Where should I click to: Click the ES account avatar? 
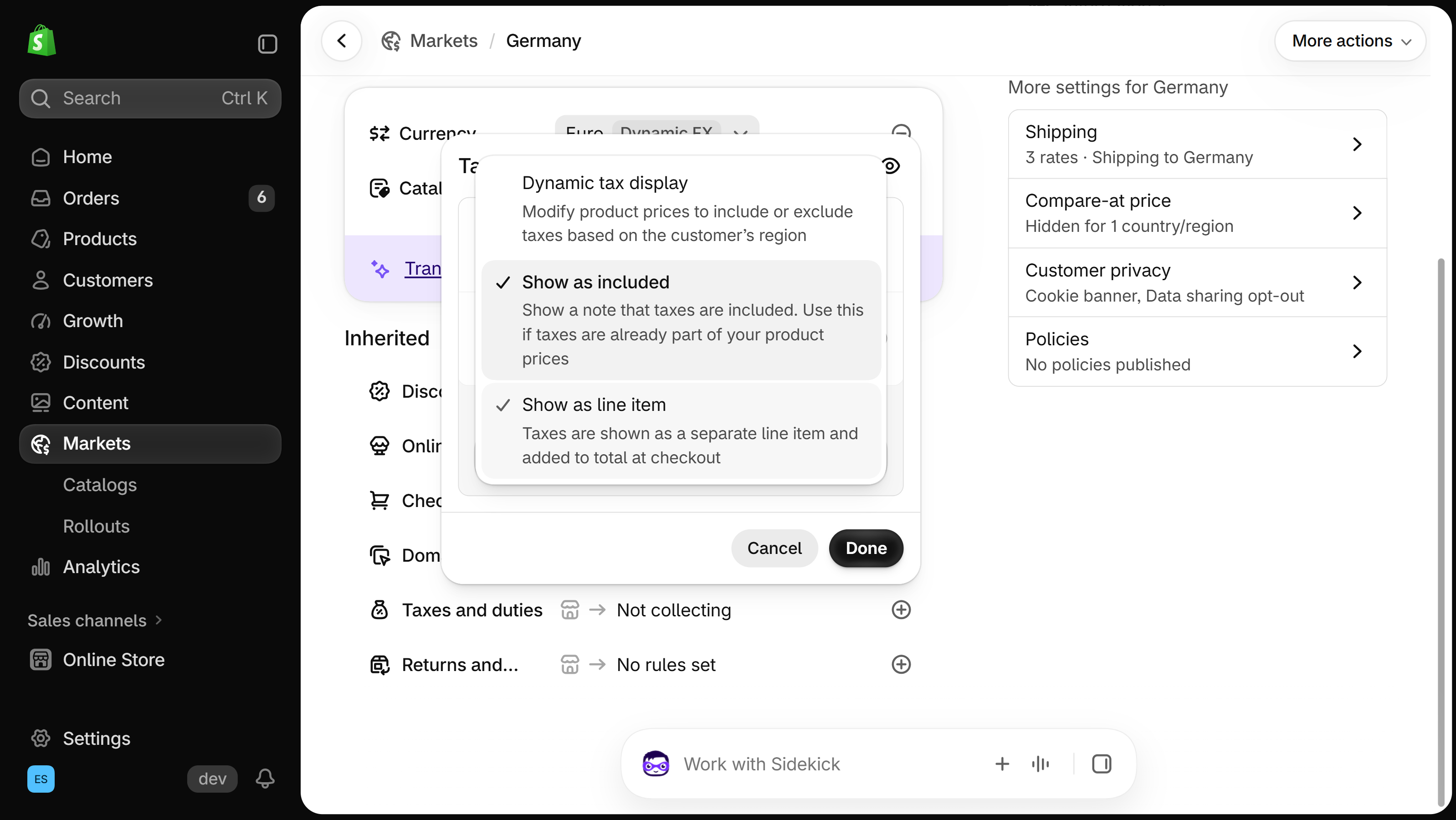tap(41, 779)
